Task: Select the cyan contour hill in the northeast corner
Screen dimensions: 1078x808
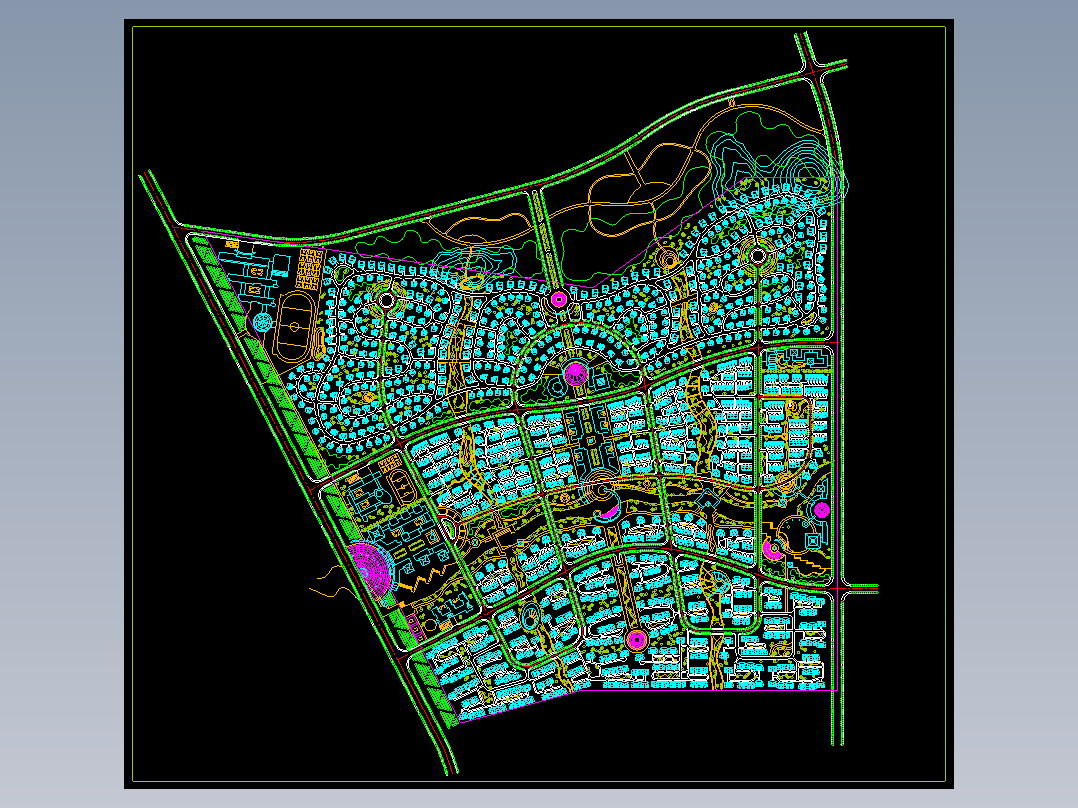Action: 808,171
